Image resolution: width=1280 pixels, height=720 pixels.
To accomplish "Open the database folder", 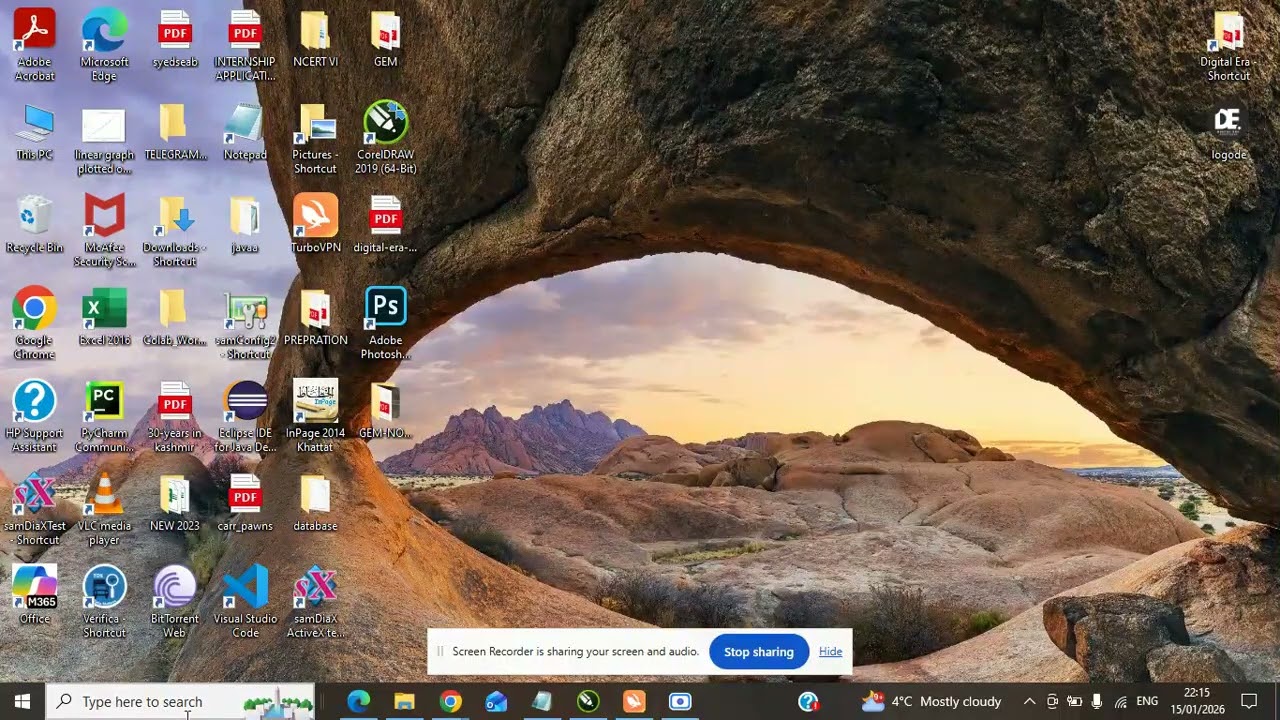I will [315, 504].
